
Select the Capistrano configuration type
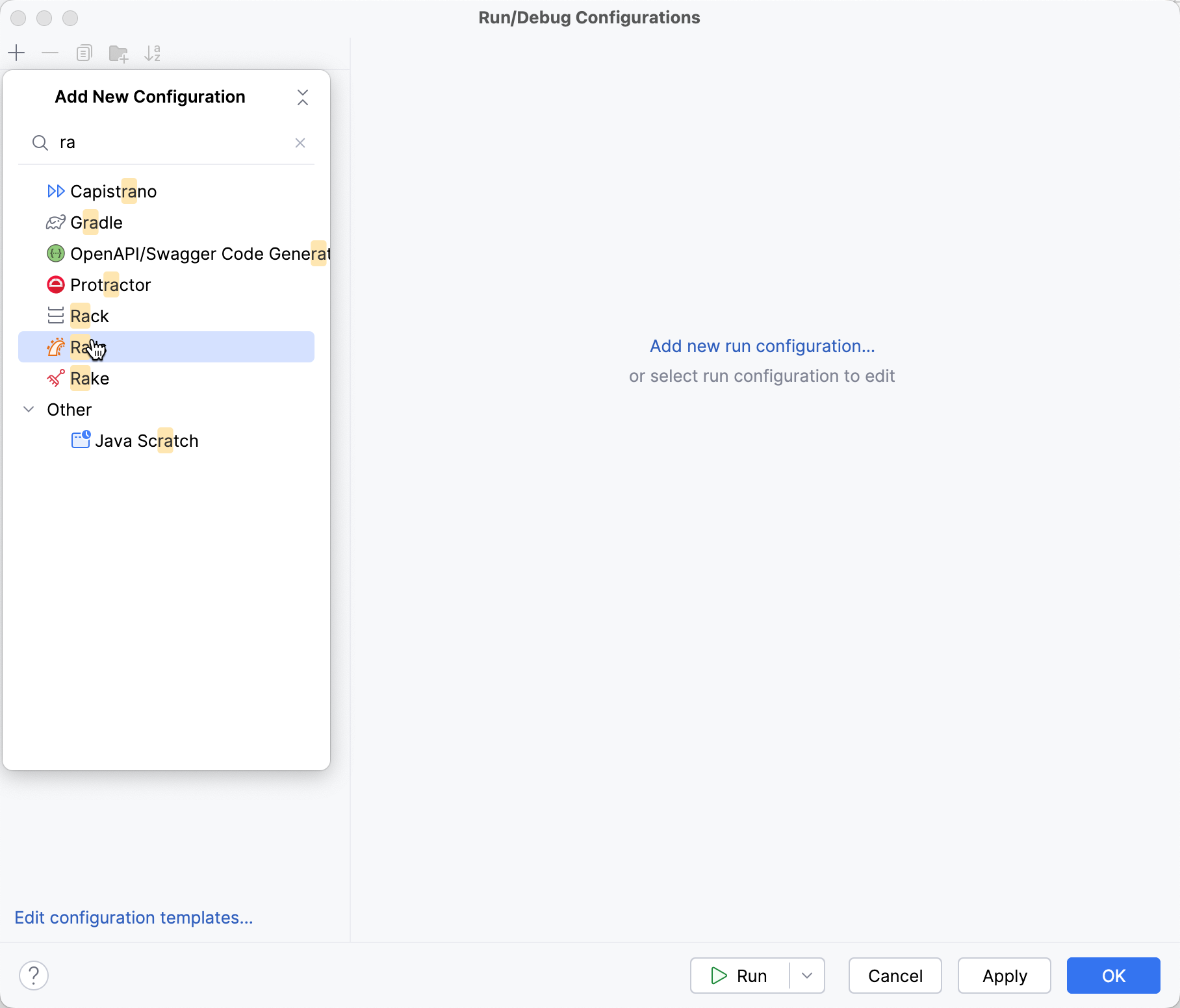point(112,191)
